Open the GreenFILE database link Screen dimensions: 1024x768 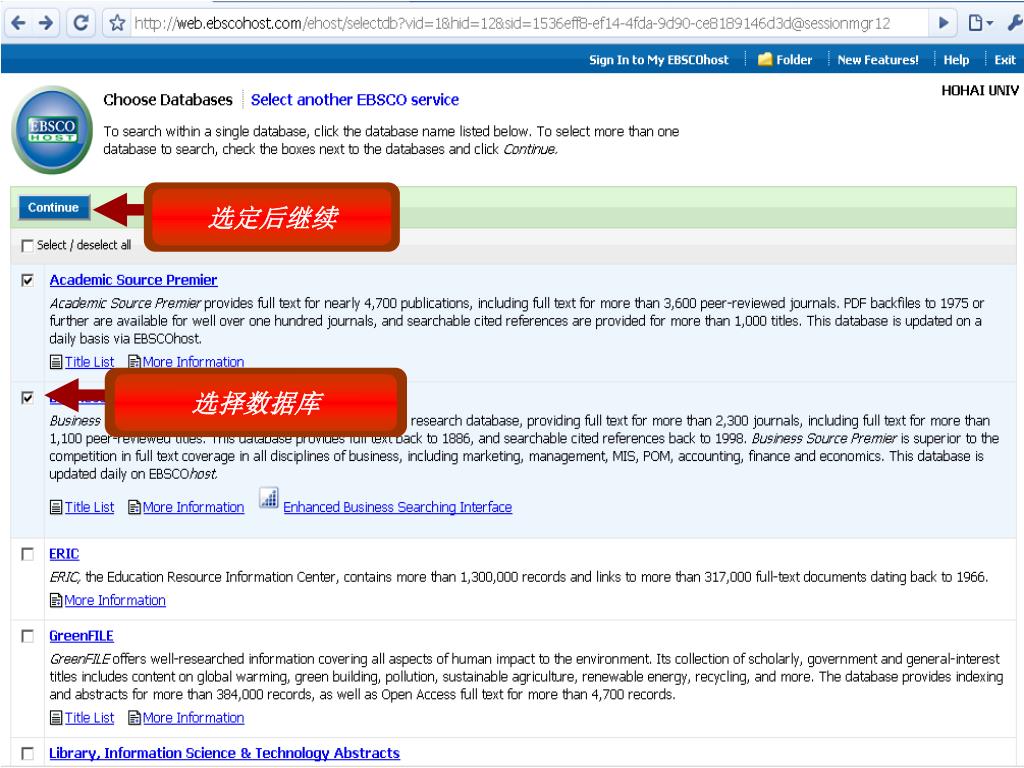point(81,636)
